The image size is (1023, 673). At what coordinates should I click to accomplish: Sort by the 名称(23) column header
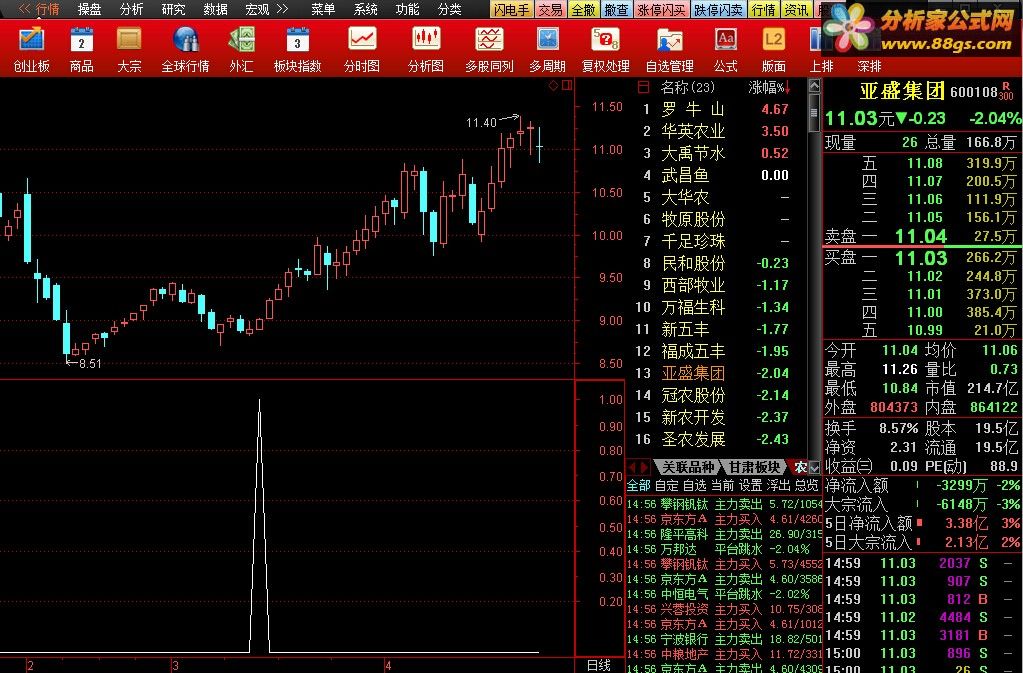pyautogui.click(x=688, y=87)
